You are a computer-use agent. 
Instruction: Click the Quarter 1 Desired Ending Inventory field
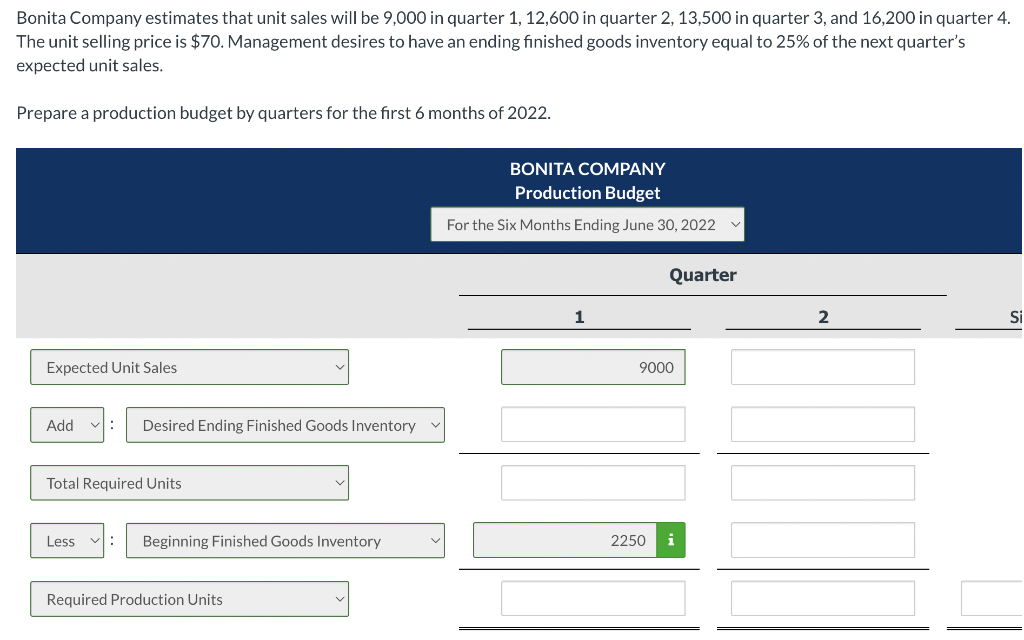[592, 424]
